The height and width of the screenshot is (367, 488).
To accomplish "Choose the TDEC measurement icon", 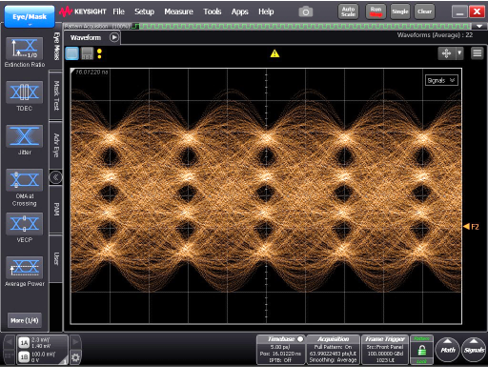I will [25, 92].
